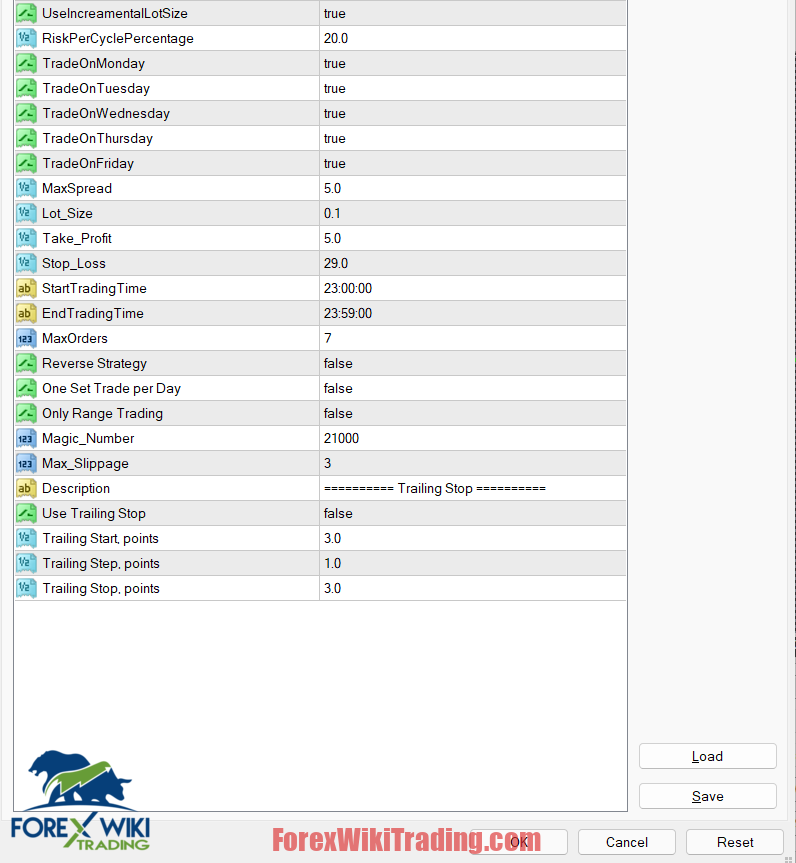796x863 pixels.
Task: Click the Use Trailing Stop boolean icon
Action: (x=26, y=514)
